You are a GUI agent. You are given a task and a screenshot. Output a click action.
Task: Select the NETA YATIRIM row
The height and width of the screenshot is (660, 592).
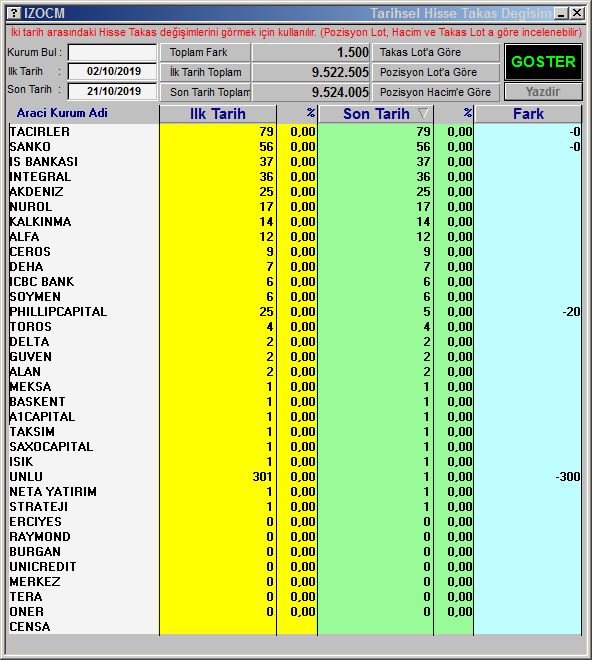pyautogui.click(x=295, y=492)
